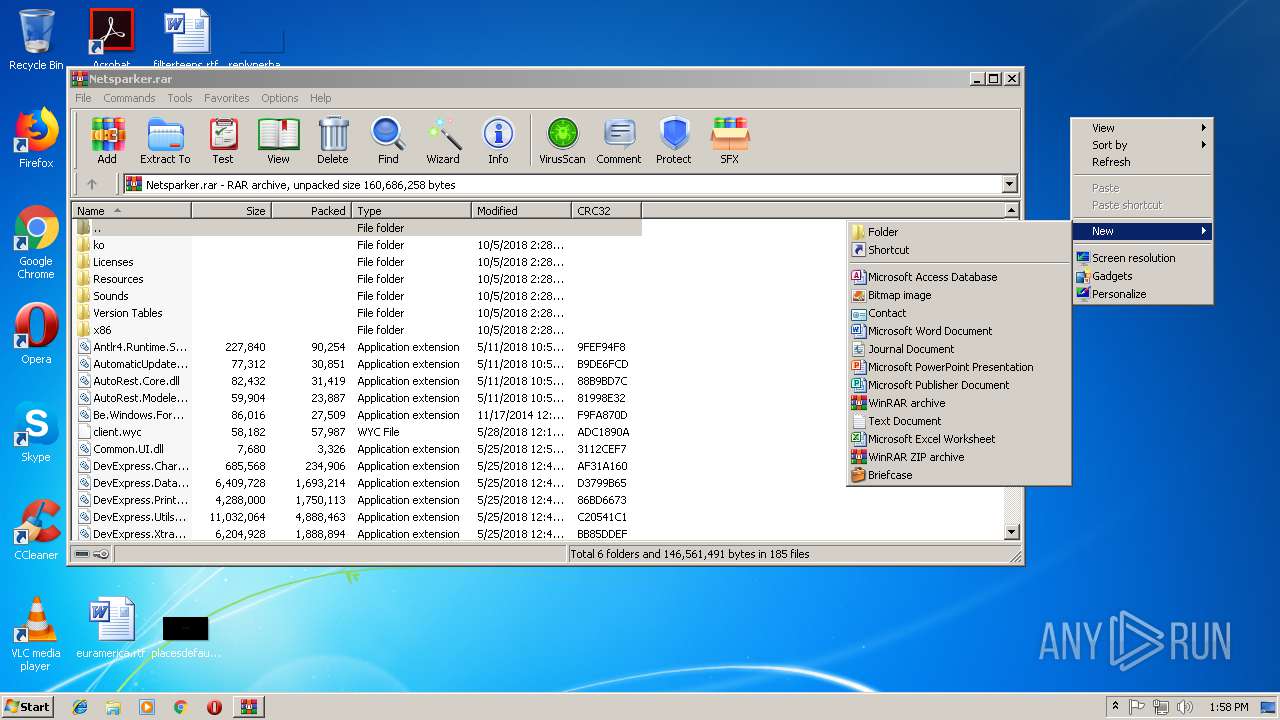1280x720 pixels.
Task: Sort by Modified column header
Action: coord(521,211)
